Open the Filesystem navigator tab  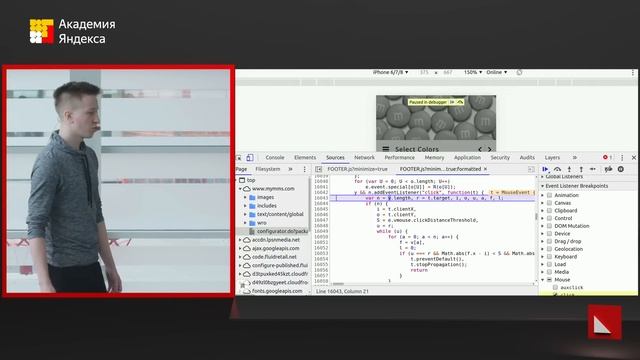[268, 169]
